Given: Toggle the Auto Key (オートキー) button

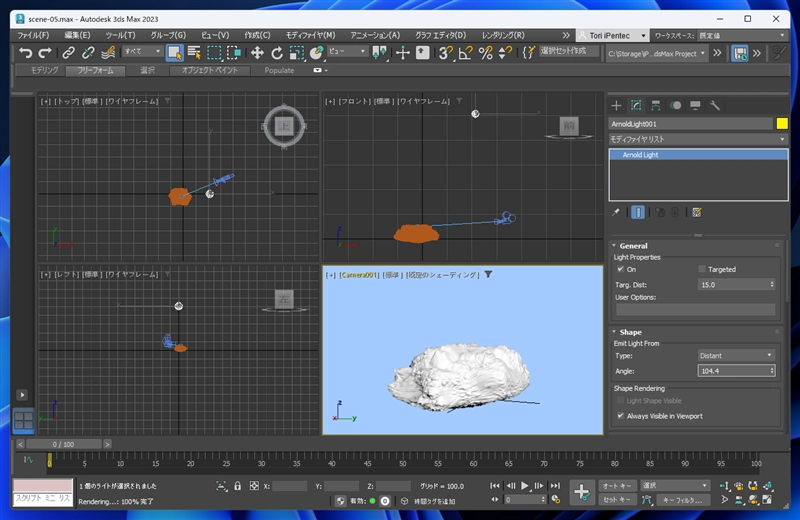Looking at the screenshot, I should [x=617, y=486].
